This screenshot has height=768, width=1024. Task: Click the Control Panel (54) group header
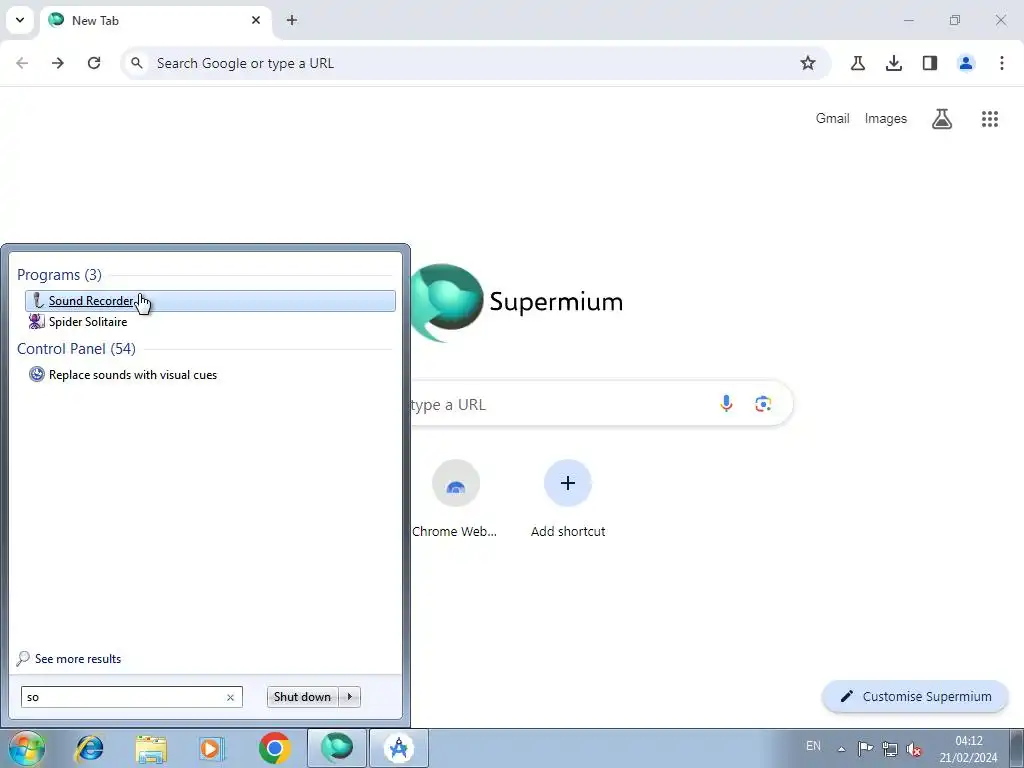pos(76,349)
